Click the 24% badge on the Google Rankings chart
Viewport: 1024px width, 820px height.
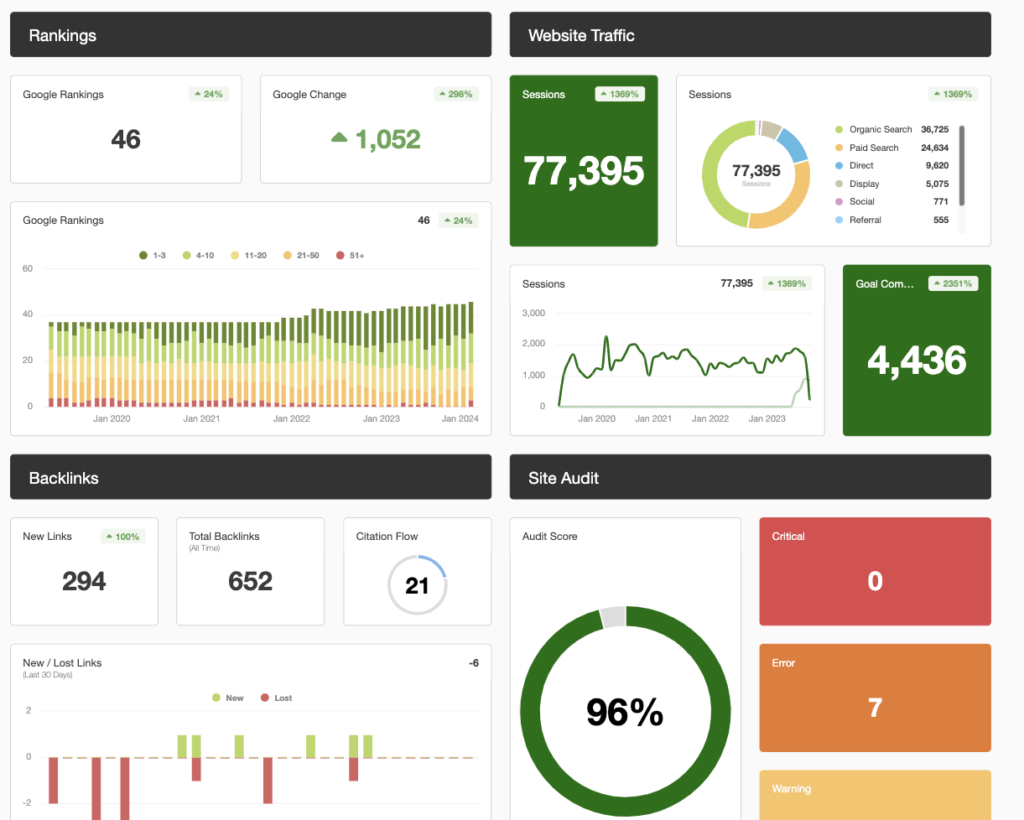coord(458,220)
